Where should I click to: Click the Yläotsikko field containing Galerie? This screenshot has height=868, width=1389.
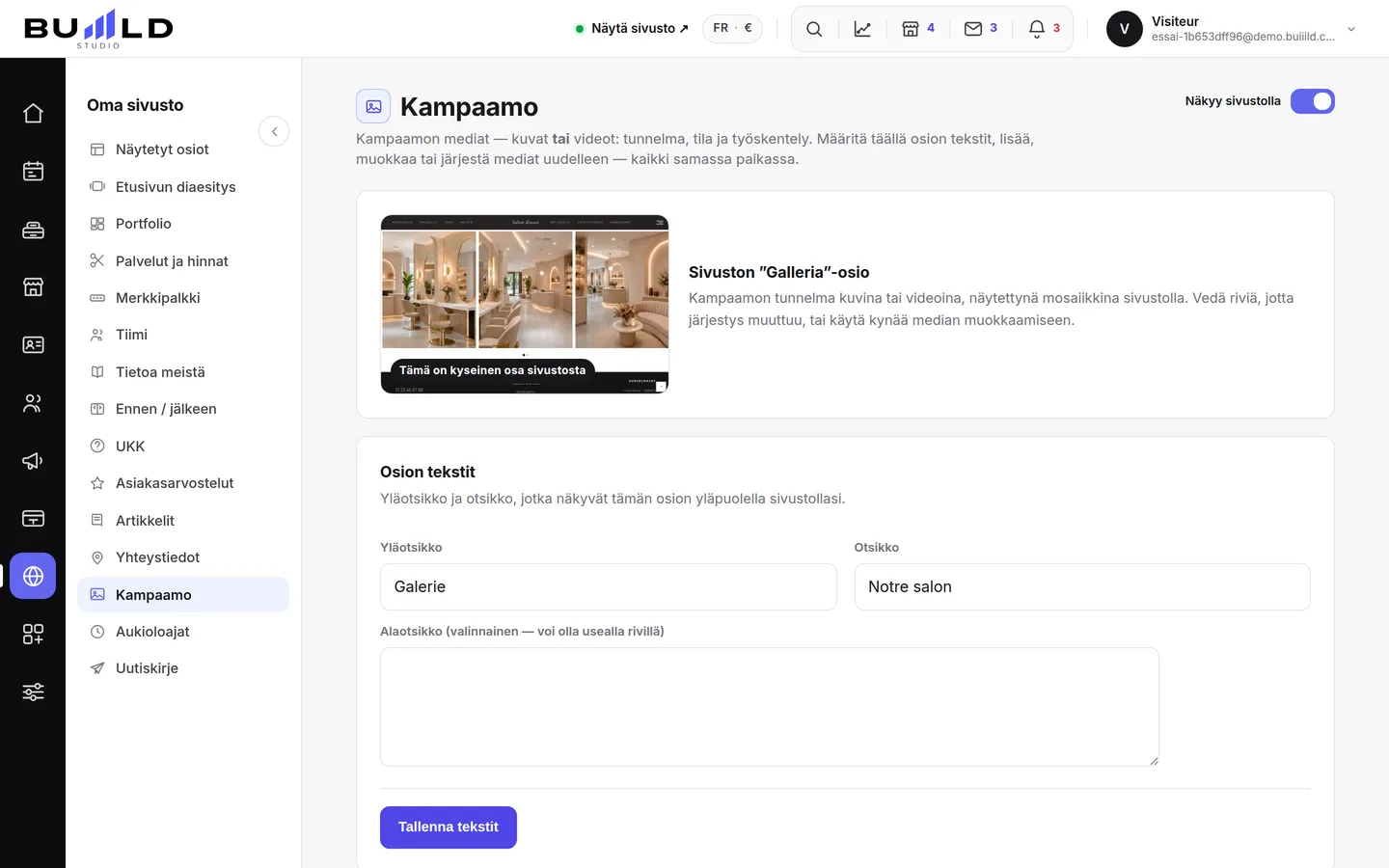click(609, 586)
